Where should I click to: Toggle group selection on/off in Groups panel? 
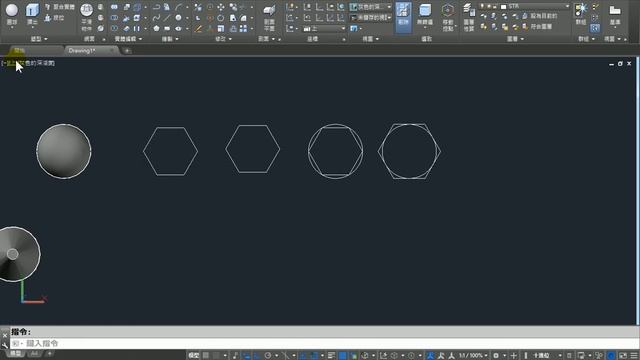(x=595, y=28)
